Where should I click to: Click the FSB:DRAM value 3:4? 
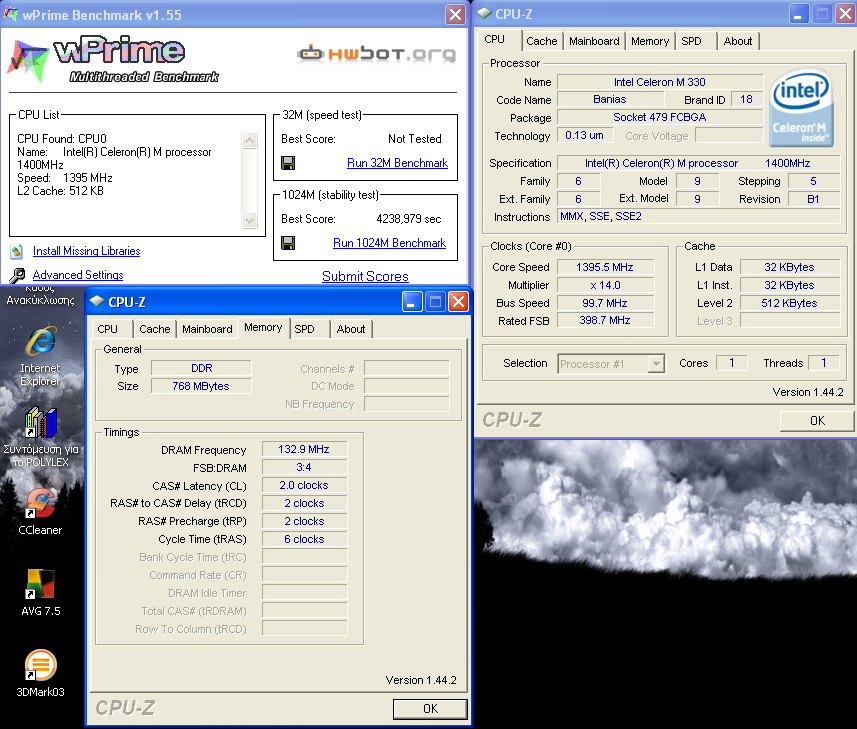click(304, 467)
